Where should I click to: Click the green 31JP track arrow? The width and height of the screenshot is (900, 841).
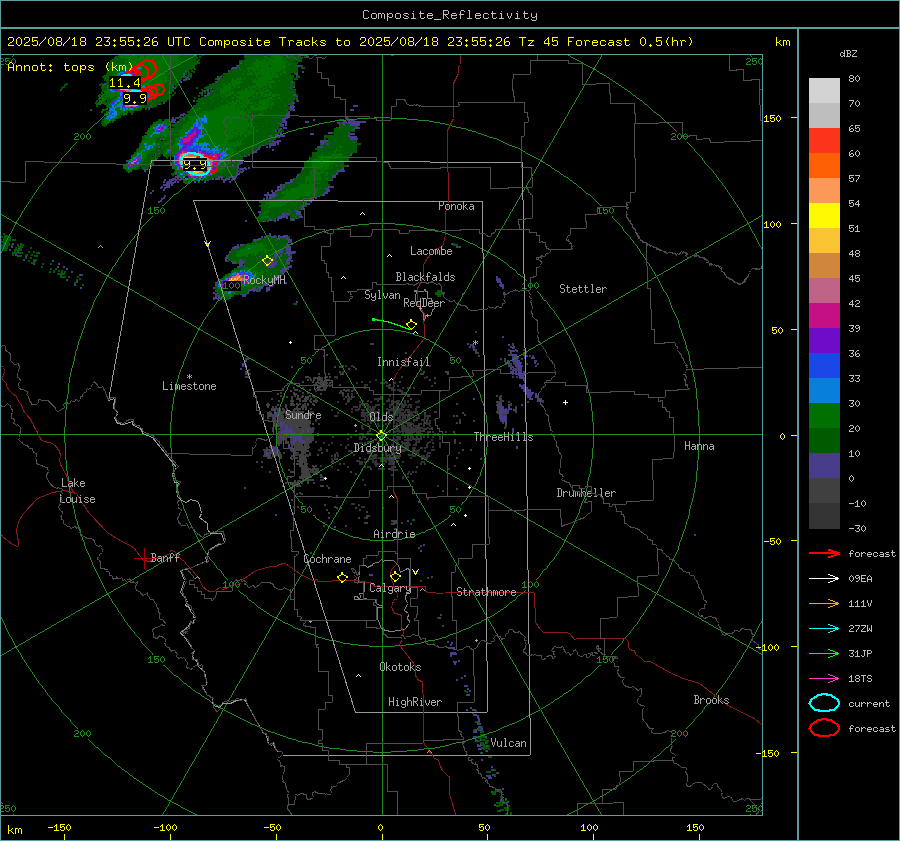824,653
